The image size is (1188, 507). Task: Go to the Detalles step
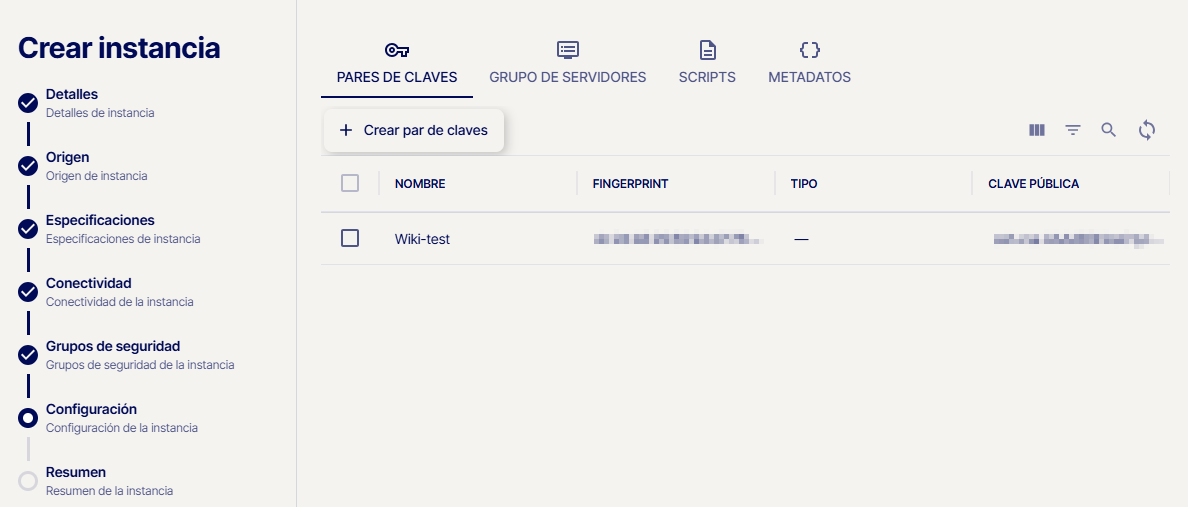(x=72, y=95)
